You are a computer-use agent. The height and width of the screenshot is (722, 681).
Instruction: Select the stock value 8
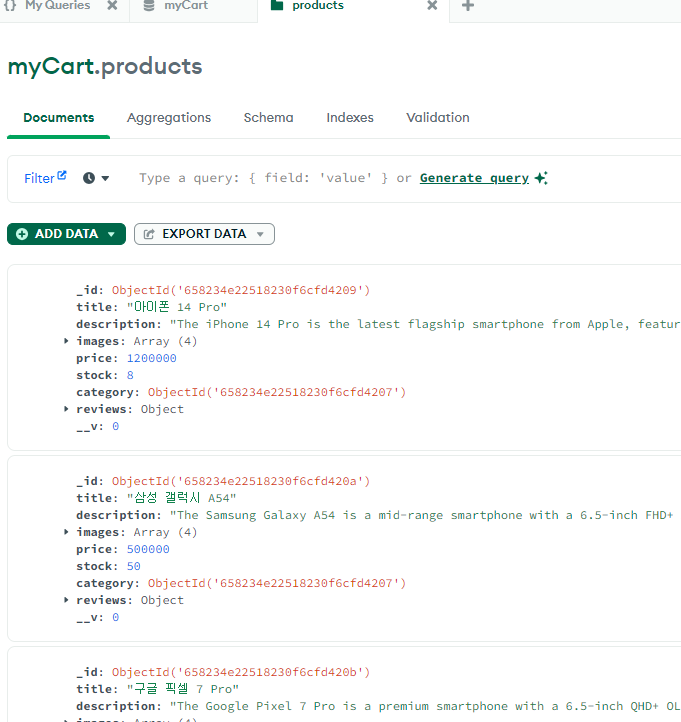click(x=130, y=375)
